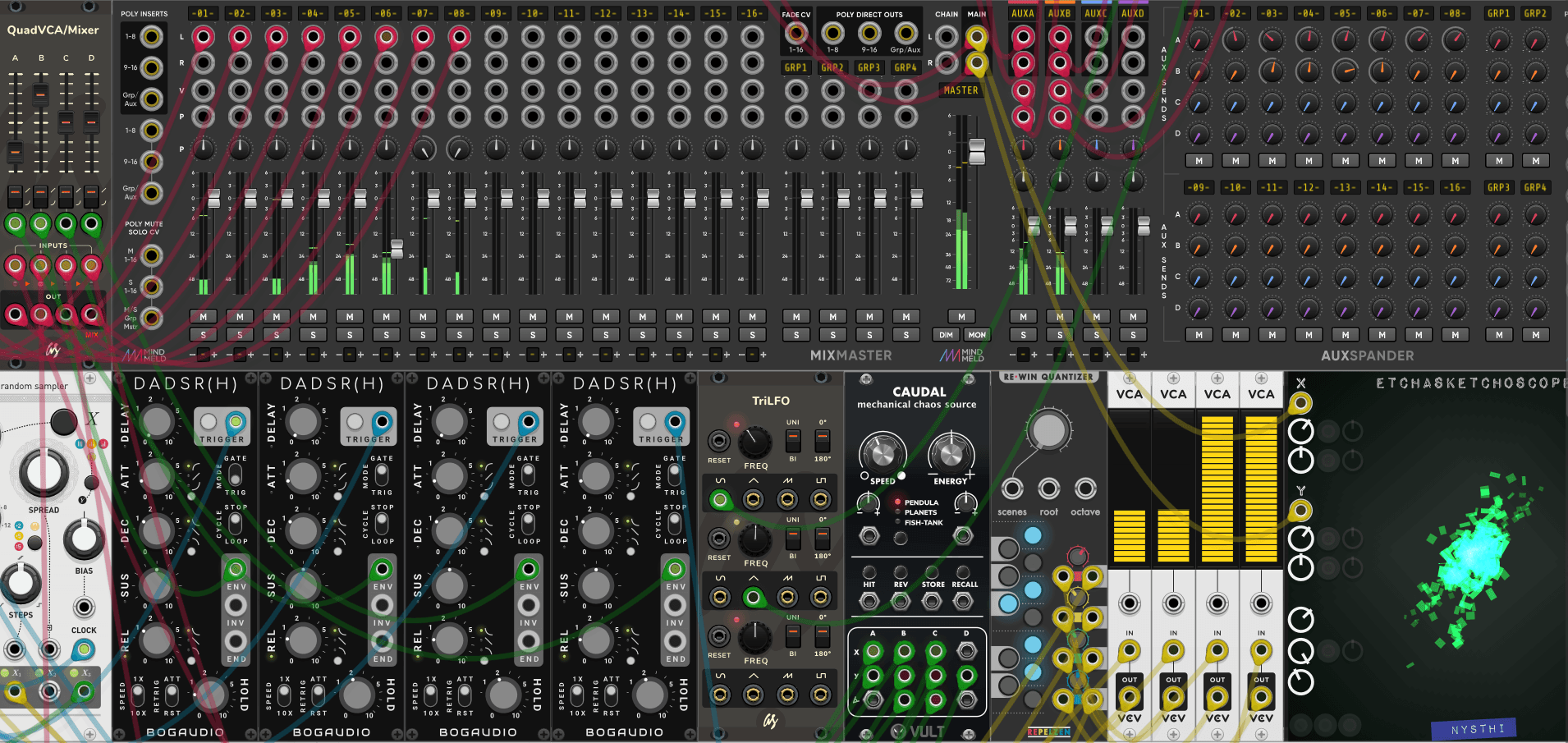The width and height of the screenshot is (1568, 743).
Task: Flip the UNI/BI switch on TriLFO's top LFO
Action: tap(792, 441)
